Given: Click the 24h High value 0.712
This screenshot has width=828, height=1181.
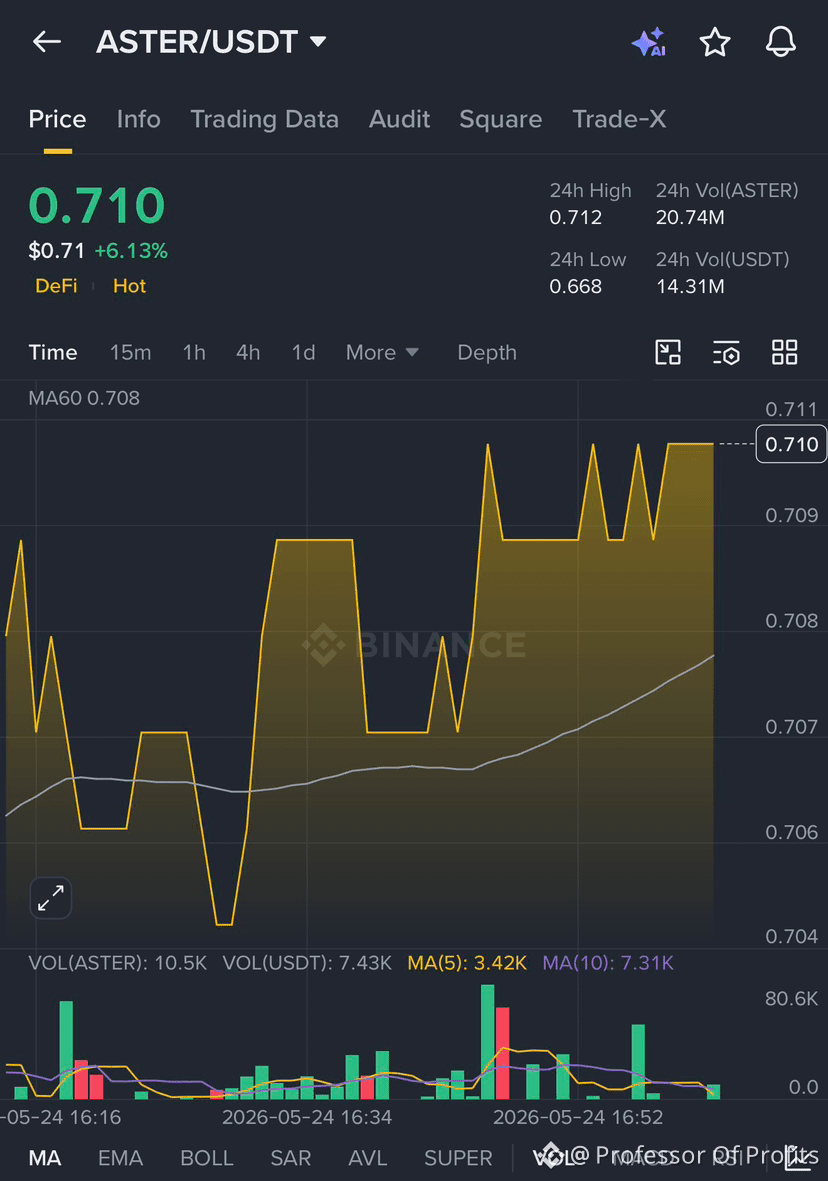Looking at the screenshot, I should coord(576,218).
